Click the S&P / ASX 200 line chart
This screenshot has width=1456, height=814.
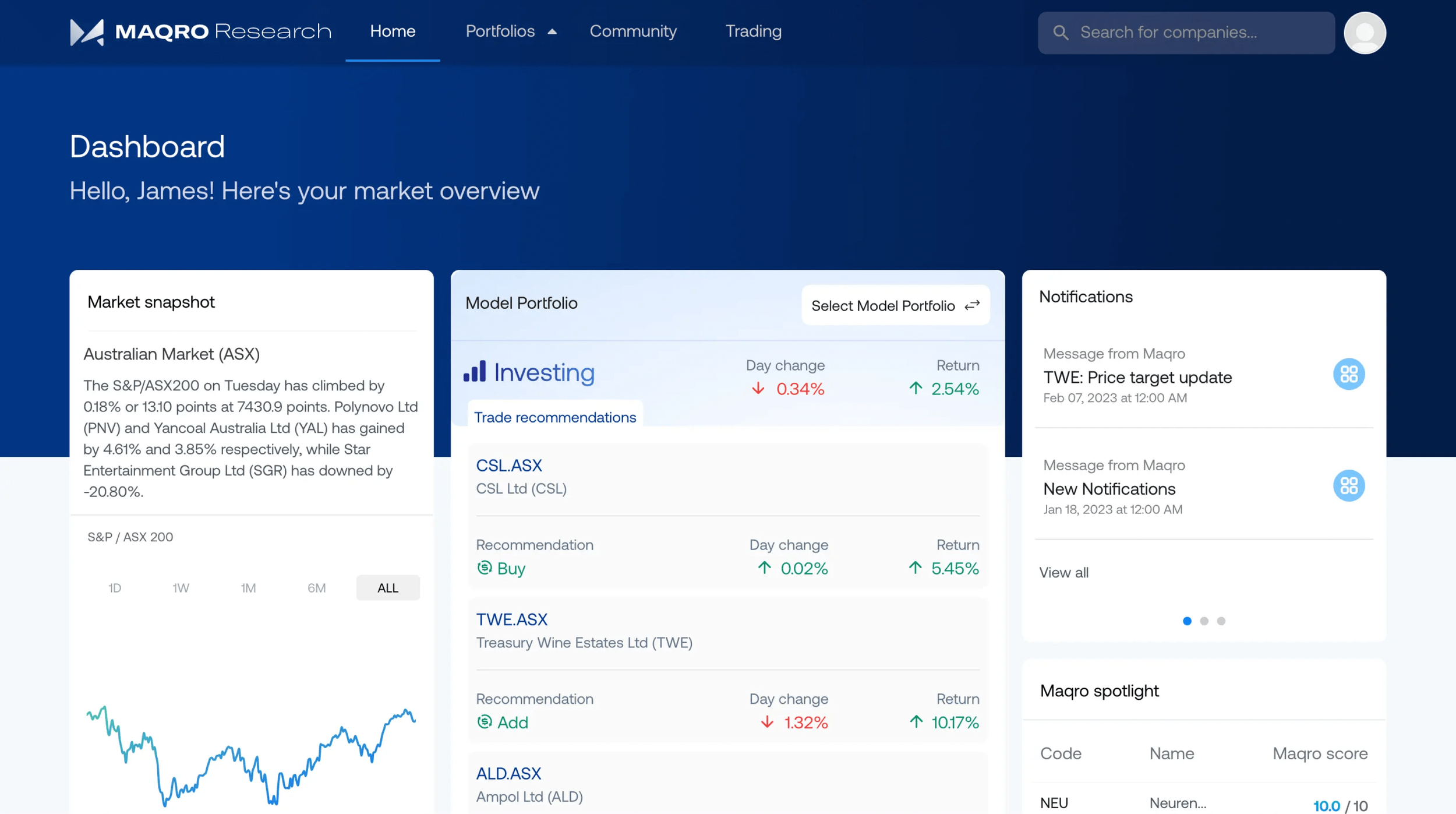(251, 756)
